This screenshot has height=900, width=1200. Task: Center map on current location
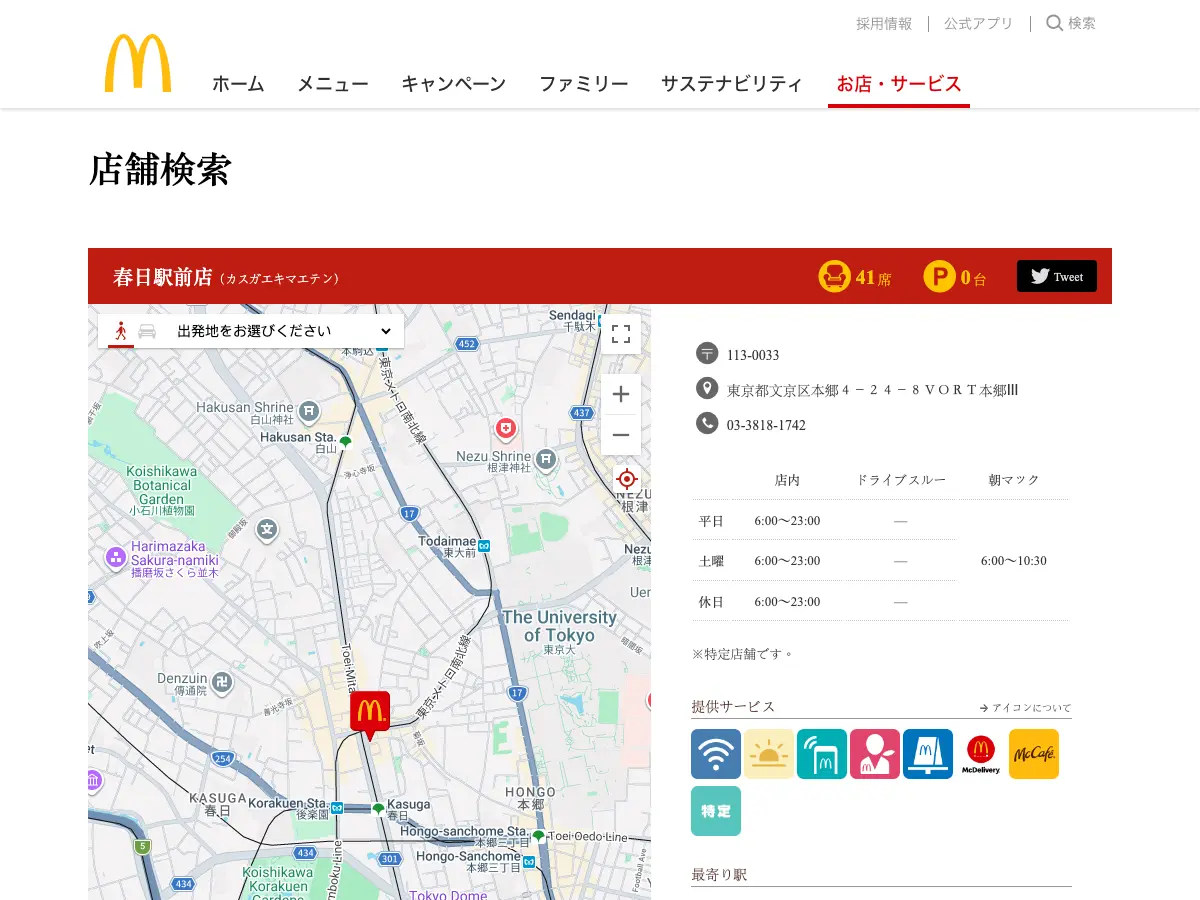click(x=627, y=479)
